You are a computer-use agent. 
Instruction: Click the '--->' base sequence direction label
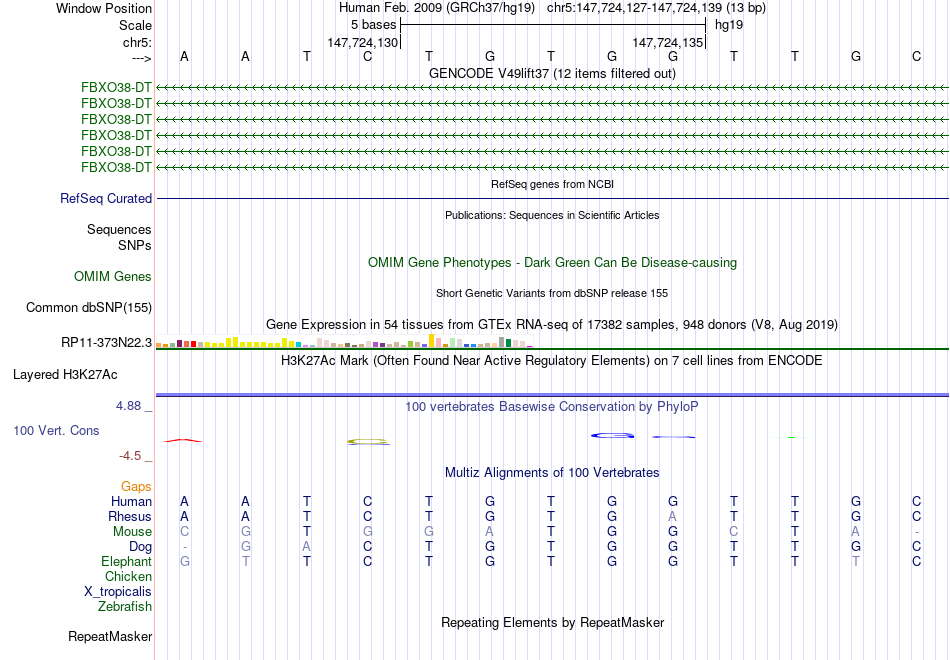point(141,58)
